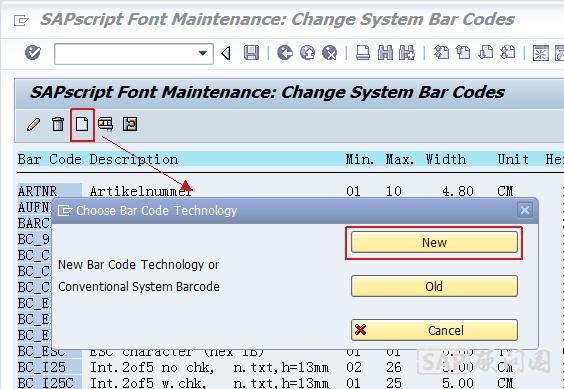The image size is (564, 389).
Task: Click the green Back arrow icon
Action: tap(285, 53)
